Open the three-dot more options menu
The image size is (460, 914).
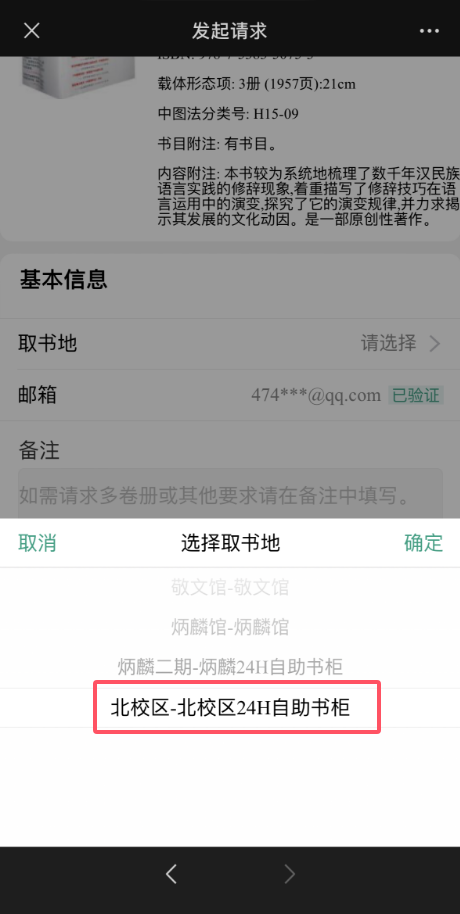[x=429, y=31]
